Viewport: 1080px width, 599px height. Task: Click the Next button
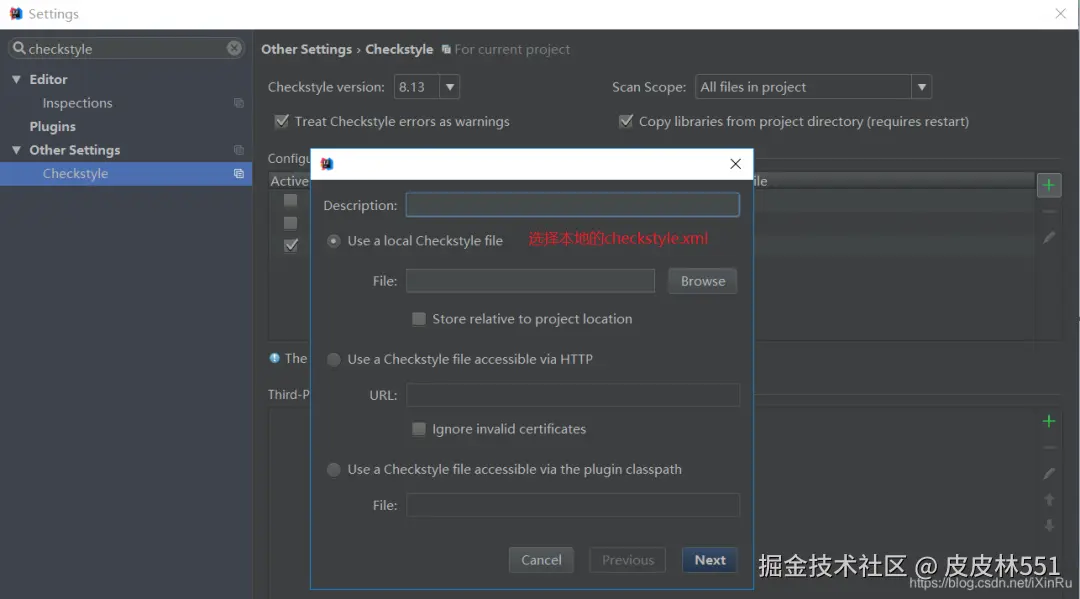click(709, 560)
